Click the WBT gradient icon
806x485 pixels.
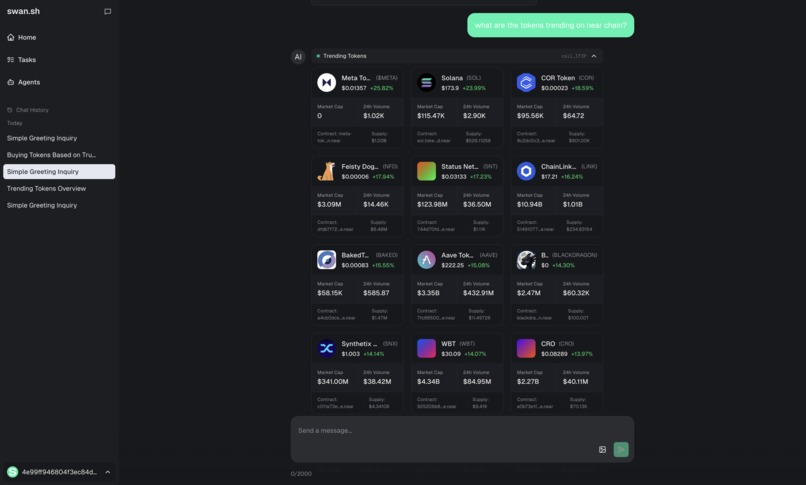pyautogui.click(x=426, y=348)
